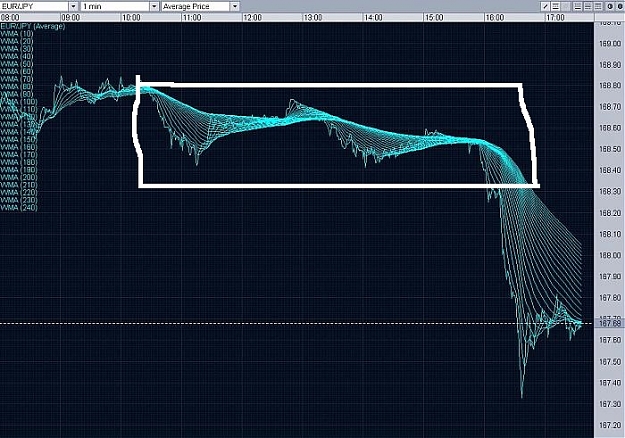
Task: Click the 15:00 time axis label
Action: (x=434, y=18)
